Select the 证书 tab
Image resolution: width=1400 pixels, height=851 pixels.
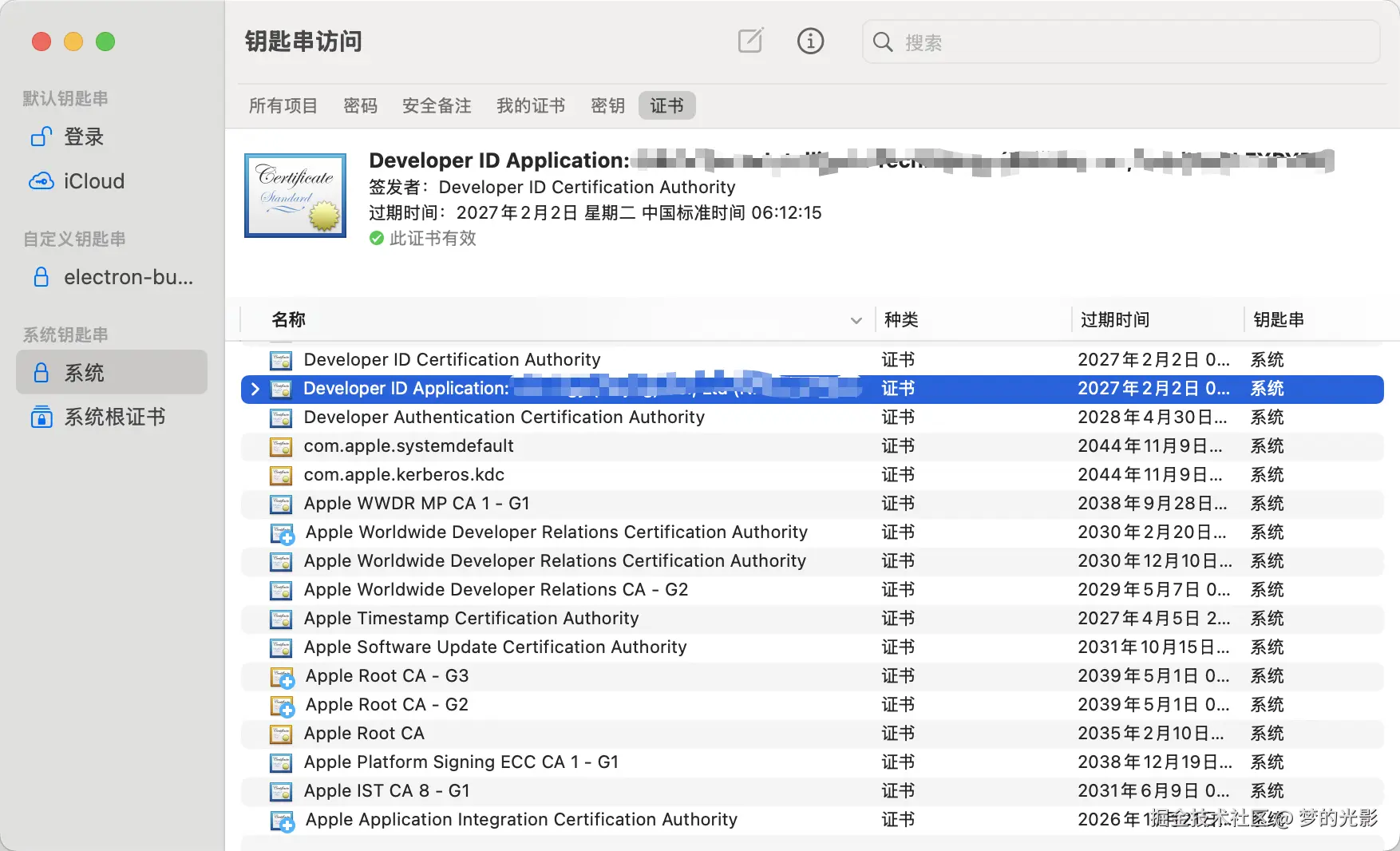[666, 105]
